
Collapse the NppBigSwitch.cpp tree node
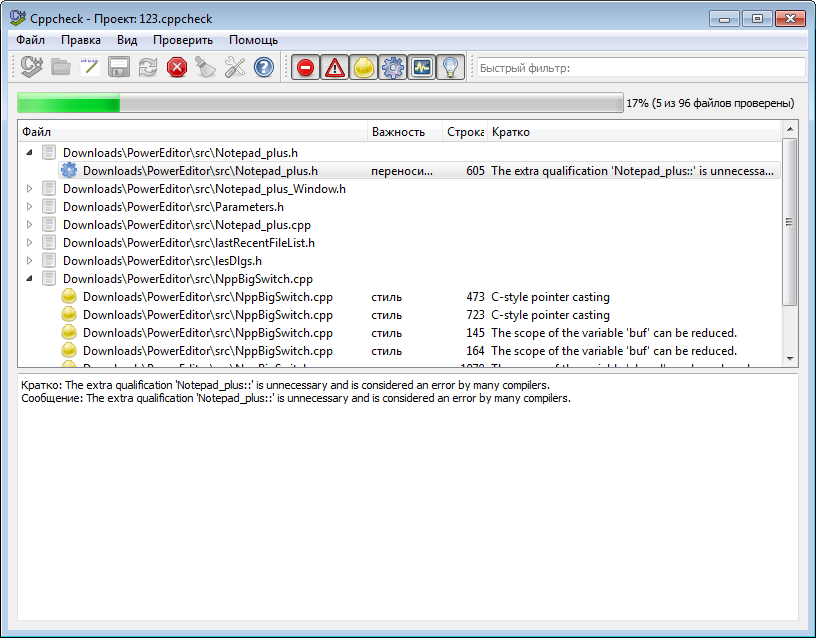coord(30,278)
